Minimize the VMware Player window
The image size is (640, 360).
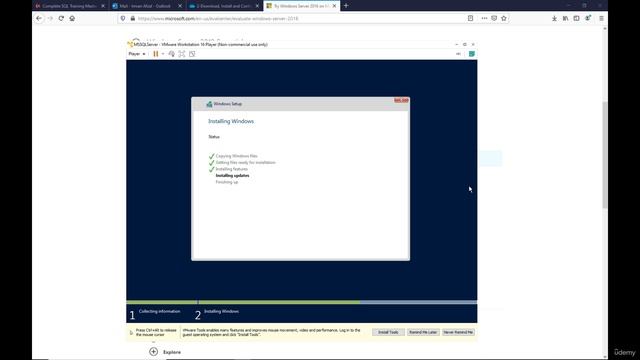pyautogui.click(x=457, y=44)
